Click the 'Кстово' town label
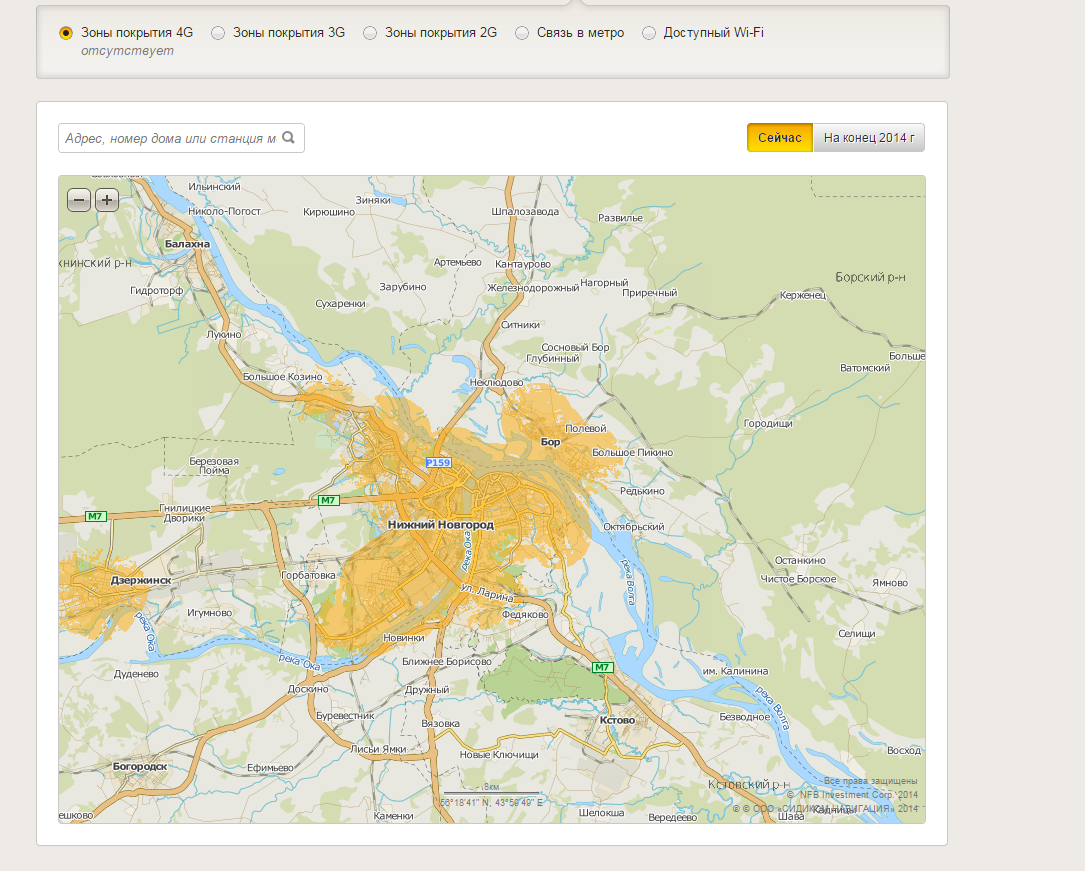Screen dimensions: 1085x871 617,719
